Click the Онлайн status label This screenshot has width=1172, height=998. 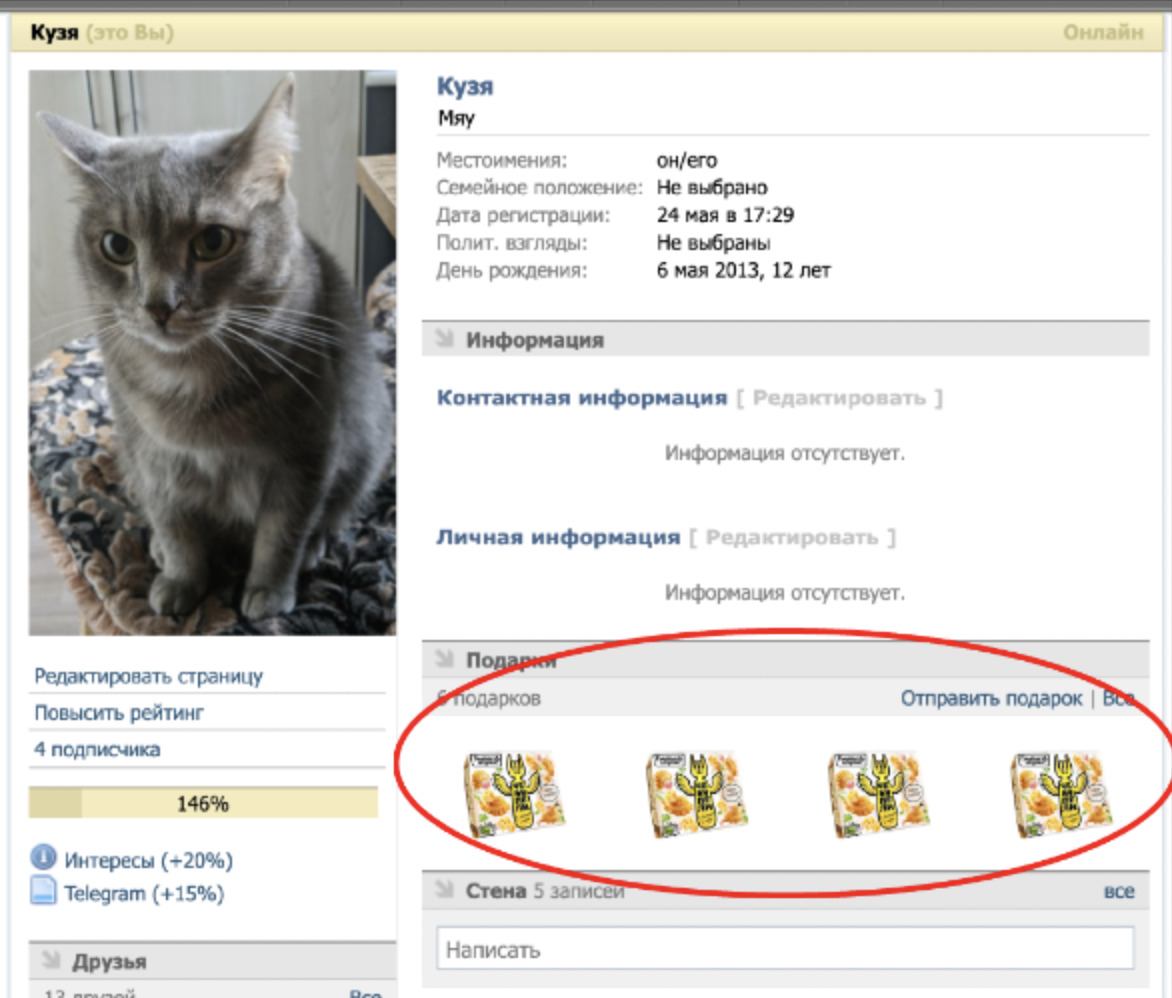[1103, 33]
